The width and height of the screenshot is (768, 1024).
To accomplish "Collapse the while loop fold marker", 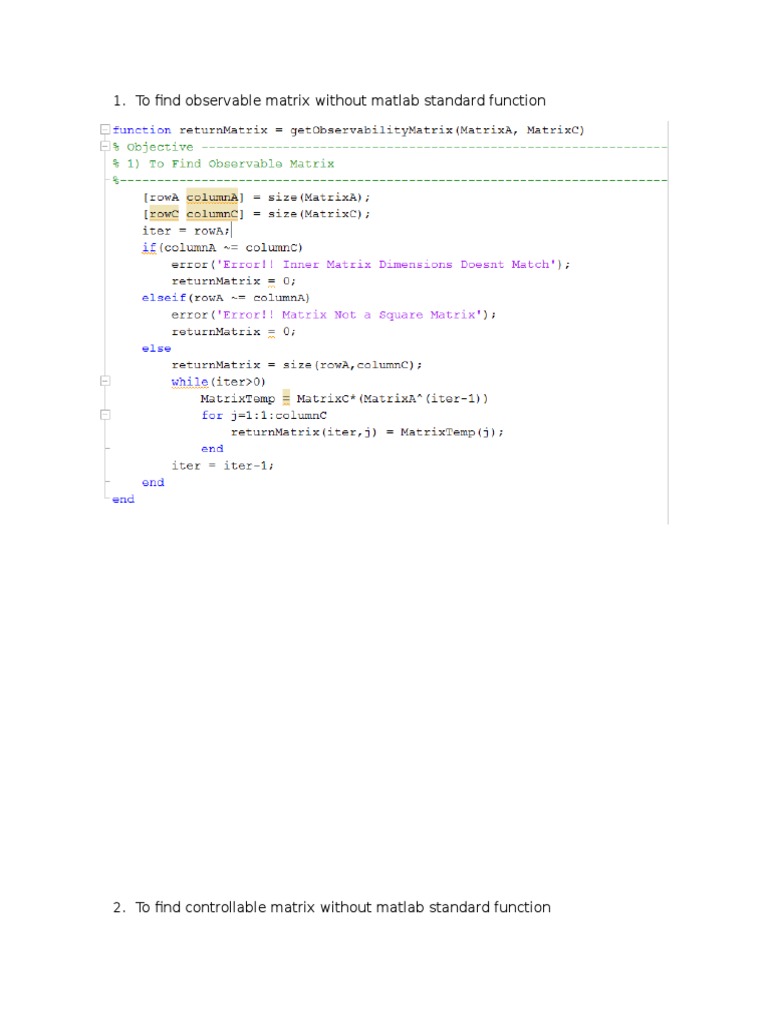I will tap(105, 381).
